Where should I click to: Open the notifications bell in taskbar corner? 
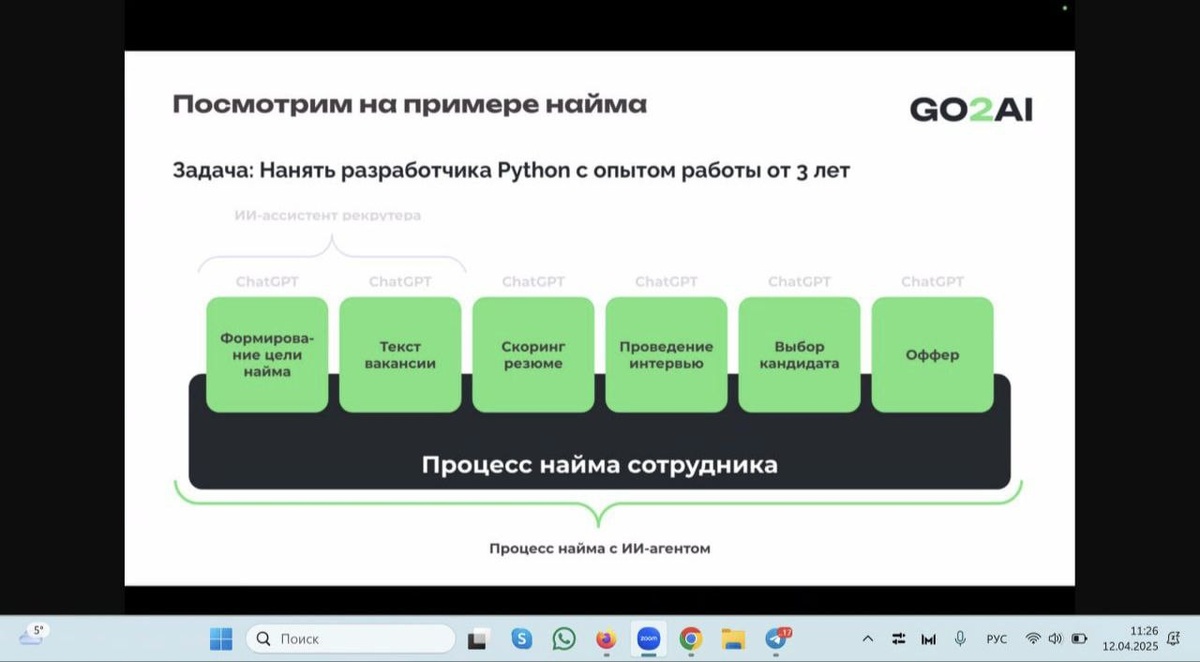(x=1173, y=638)
